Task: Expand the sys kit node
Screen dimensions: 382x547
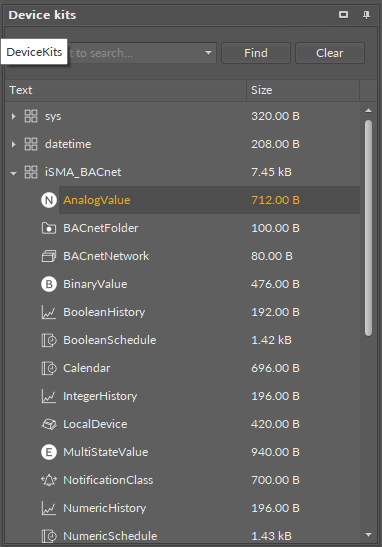Action: [x=14, y=116]
